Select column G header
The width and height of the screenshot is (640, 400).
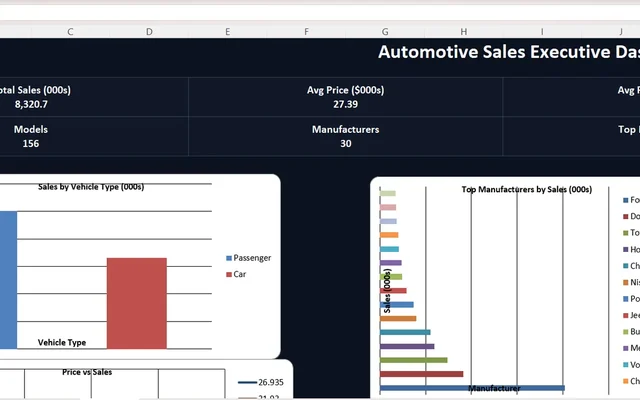(385, 32)
